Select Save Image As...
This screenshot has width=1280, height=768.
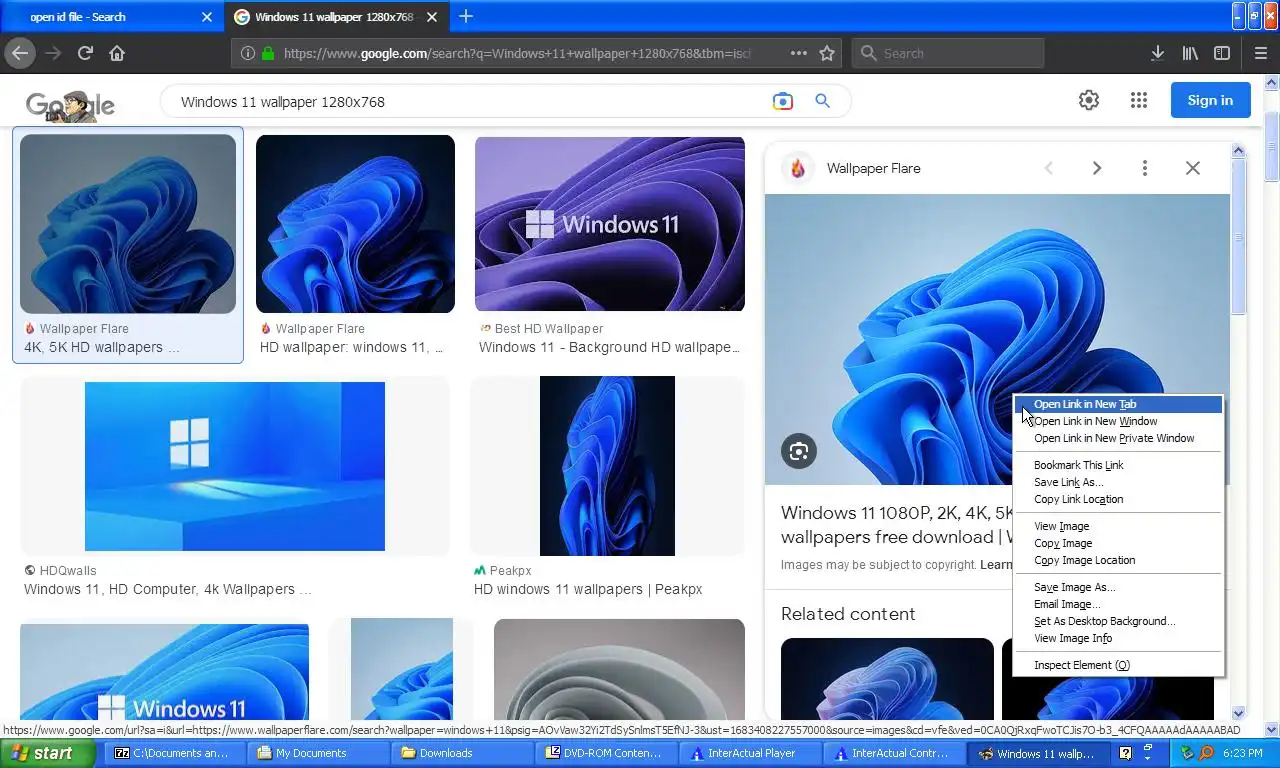pos(1118,587)
